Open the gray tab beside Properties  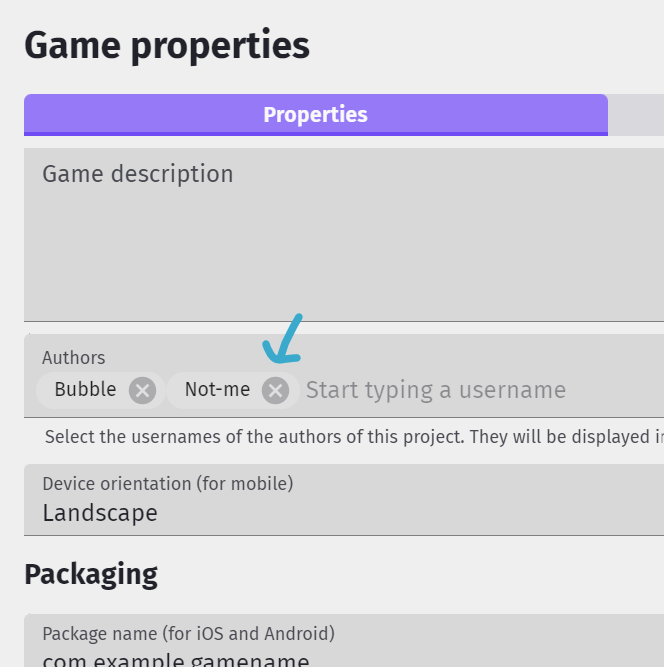[x=636, y=114]
